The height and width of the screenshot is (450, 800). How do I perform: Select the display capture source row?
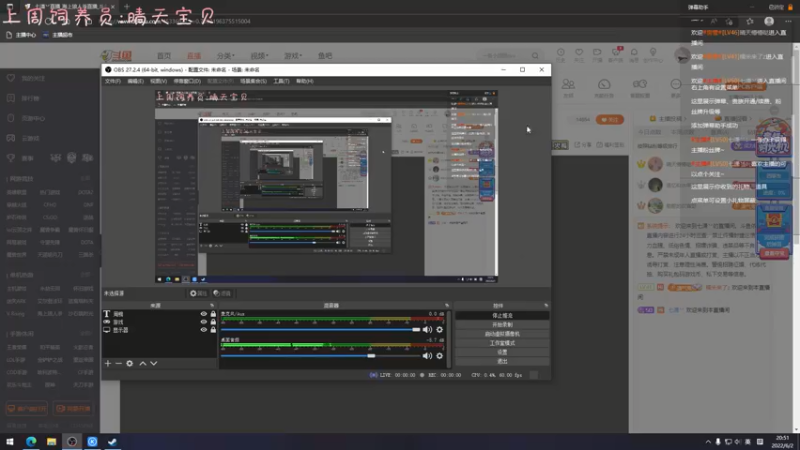(159, 330)
